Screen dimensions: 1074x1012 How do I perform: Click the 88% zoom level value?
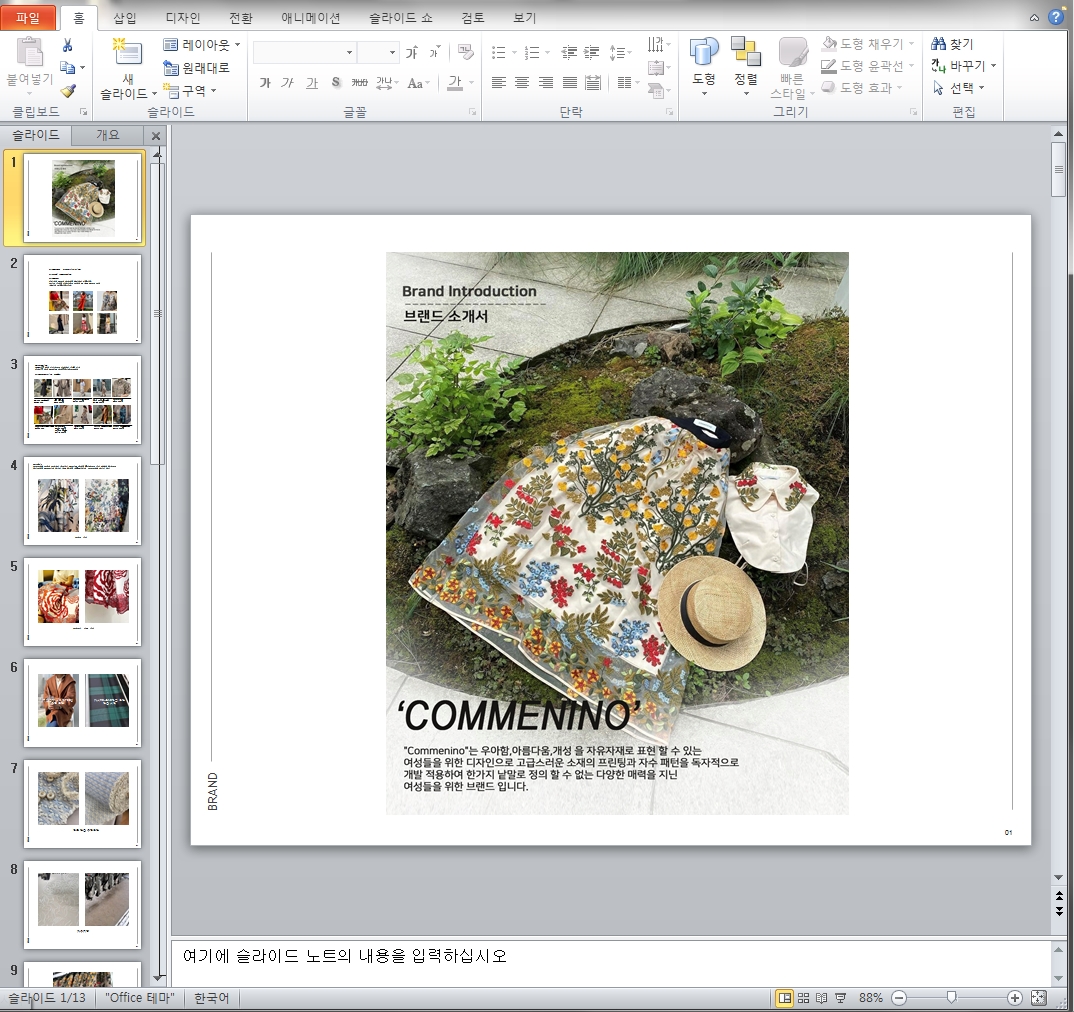pos(871,998)
